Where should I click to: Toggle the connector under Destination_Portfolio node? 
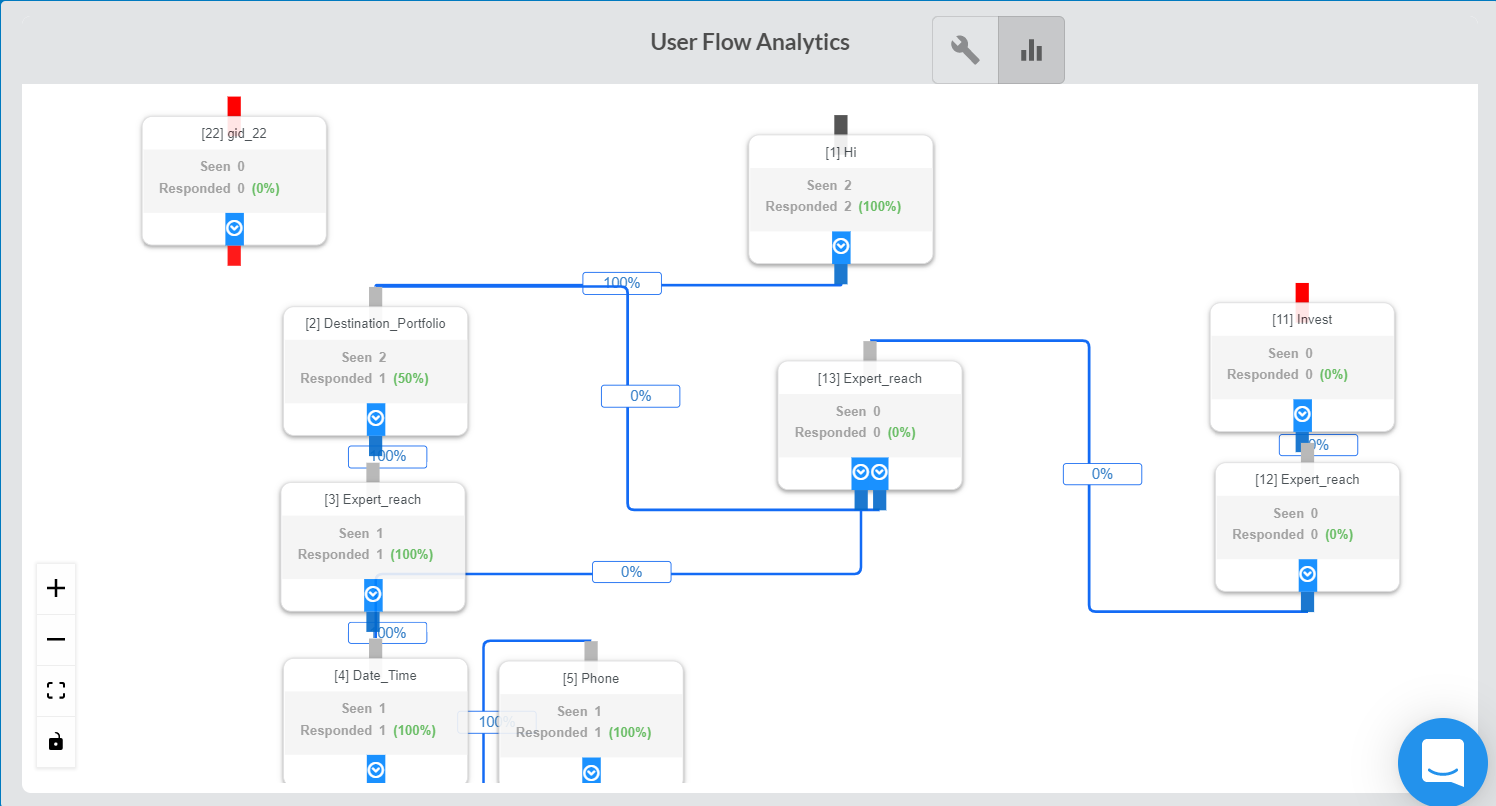[375, 417]
